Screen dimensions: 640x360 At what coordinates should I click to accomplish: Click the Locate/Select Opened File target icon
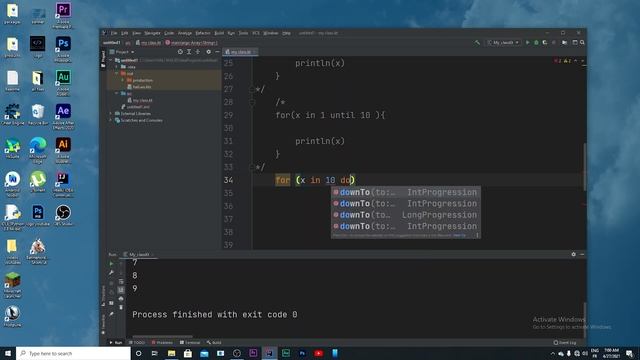[x=180, y=52]
